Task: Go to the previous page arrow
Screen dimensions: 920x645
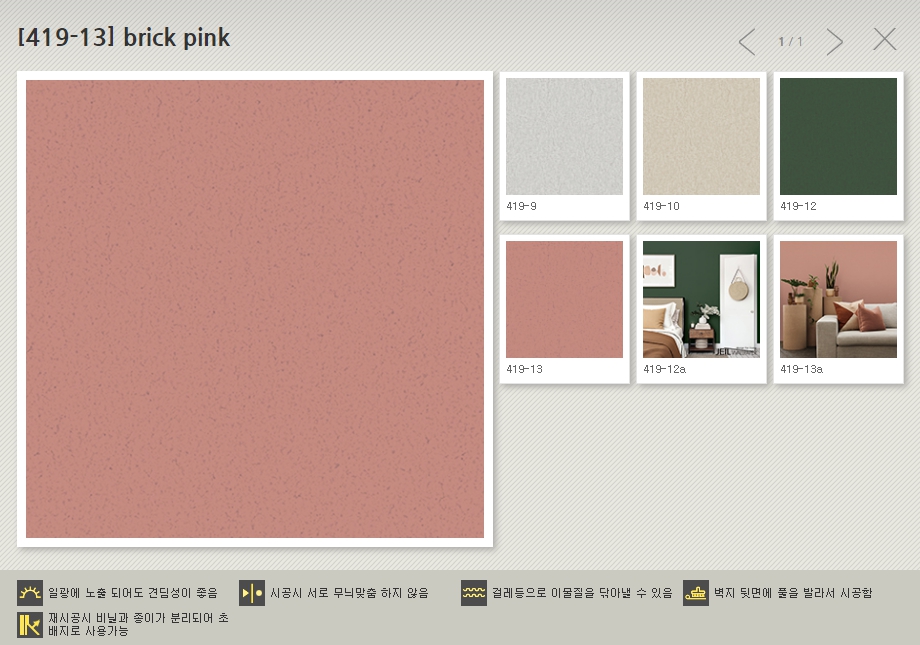Action: [747, 42]
